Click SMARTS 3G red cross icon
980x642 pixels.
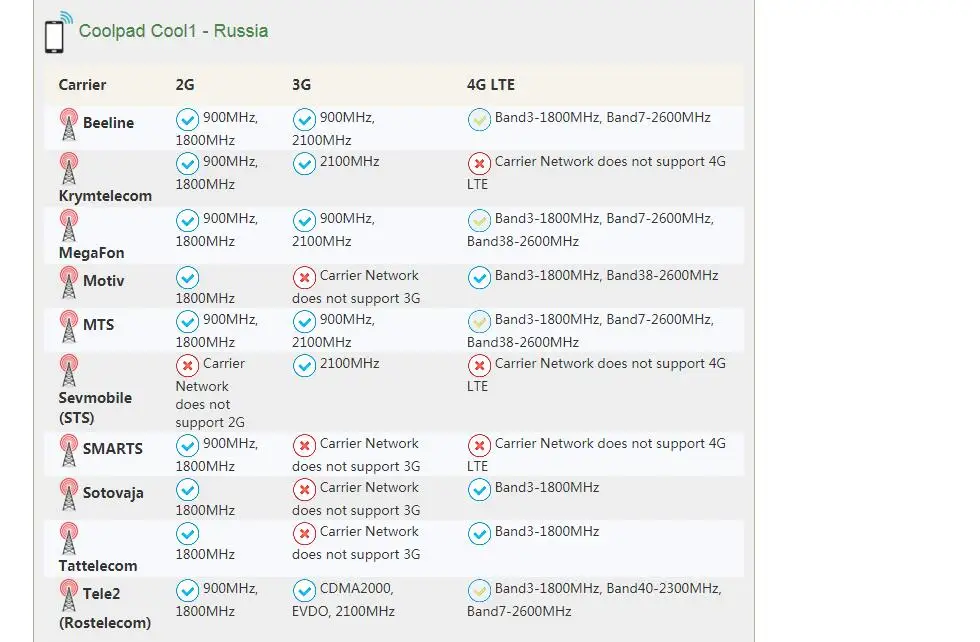click(304, 446)
